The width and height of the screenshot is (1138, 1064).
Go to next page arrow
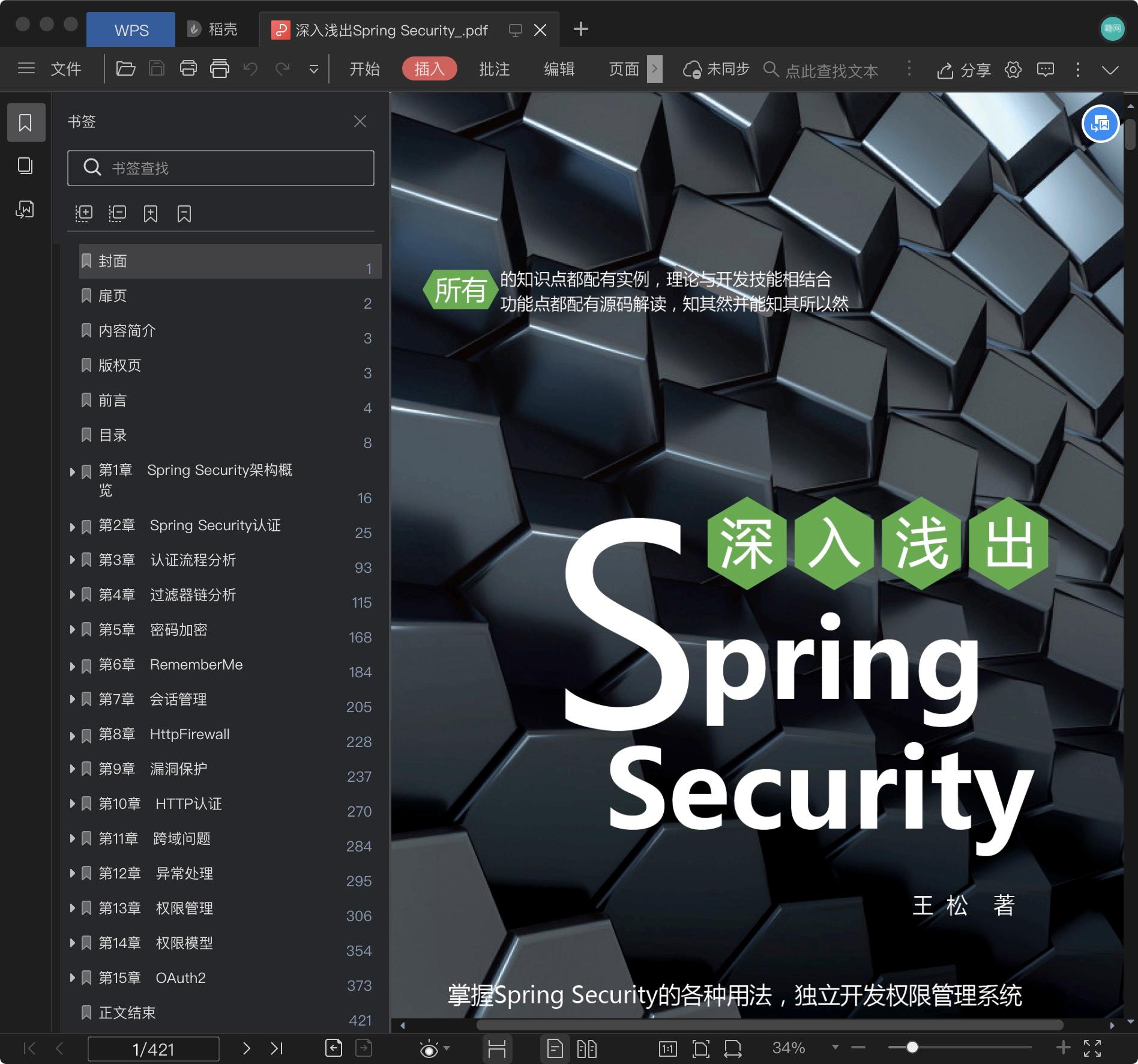tap(246, 1048)
